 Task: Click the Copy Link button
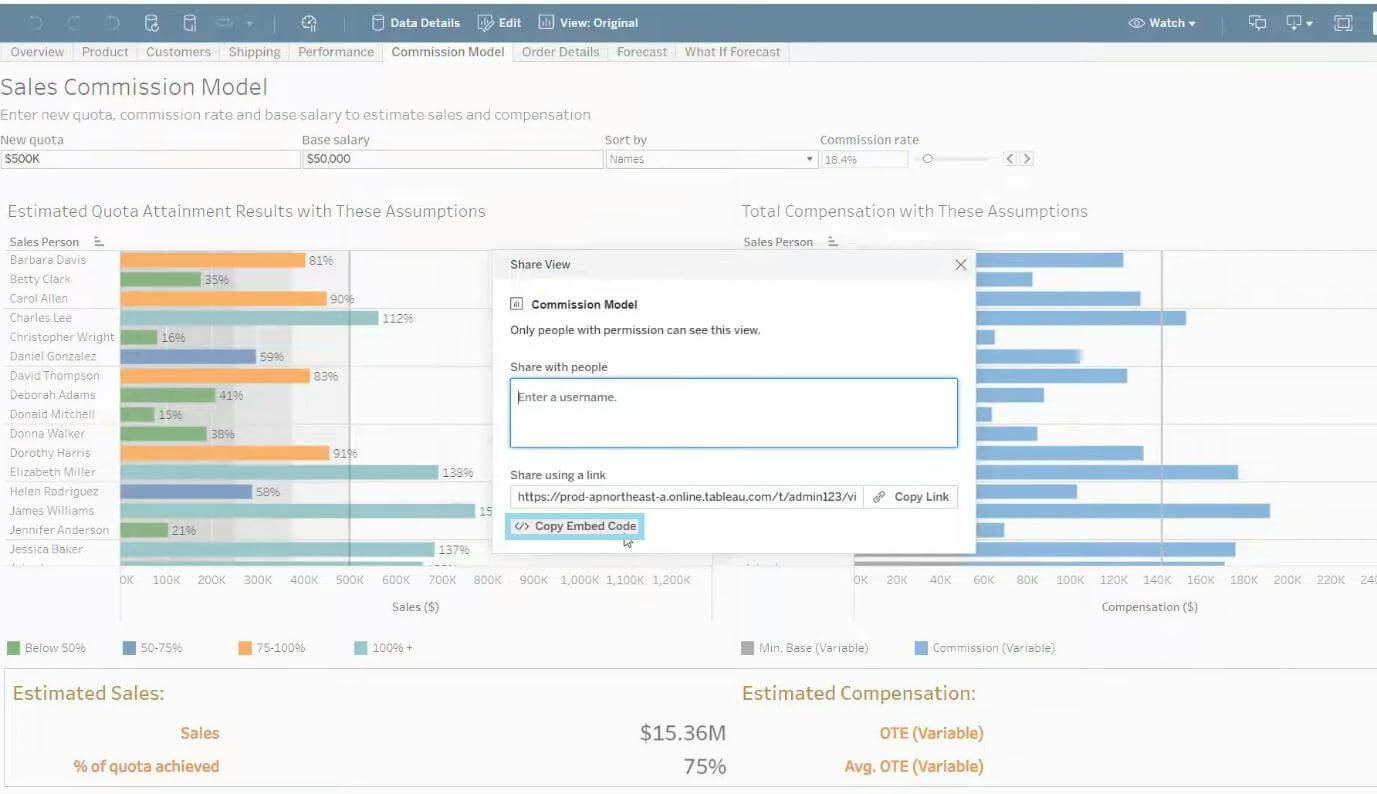910,497
